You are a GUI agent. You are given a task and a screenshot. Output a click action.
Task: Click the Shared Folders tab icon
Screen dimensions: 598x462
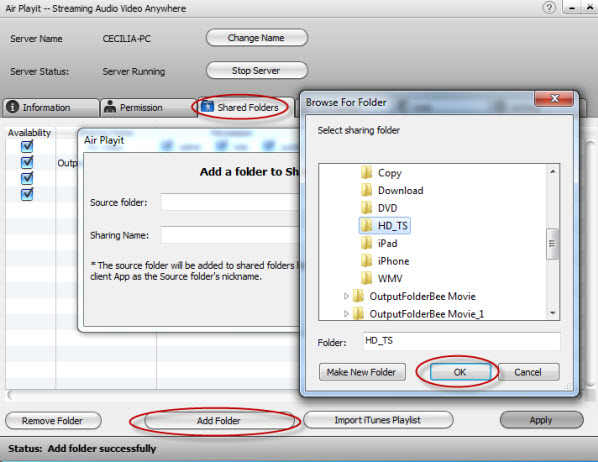pyautogui.click(x=207, y=106)
